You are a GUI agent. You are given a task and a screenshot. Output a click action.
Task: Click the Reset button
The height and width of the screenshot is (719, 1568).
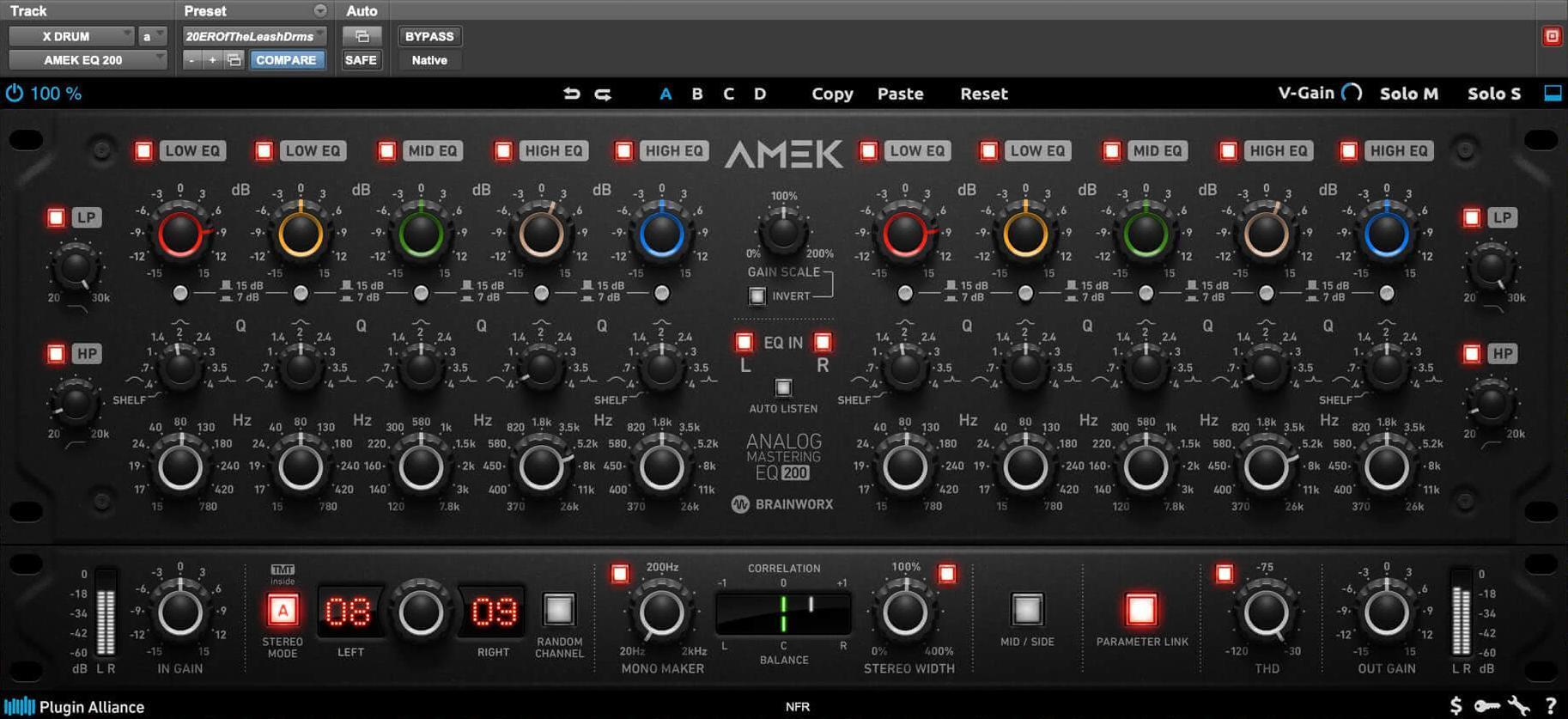click(x=984, y=94)
